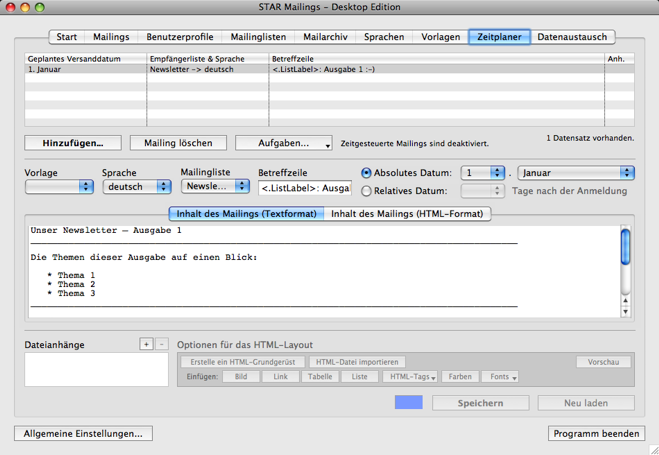Switch to the Mailarchiv tab

(x=325, y=37)
